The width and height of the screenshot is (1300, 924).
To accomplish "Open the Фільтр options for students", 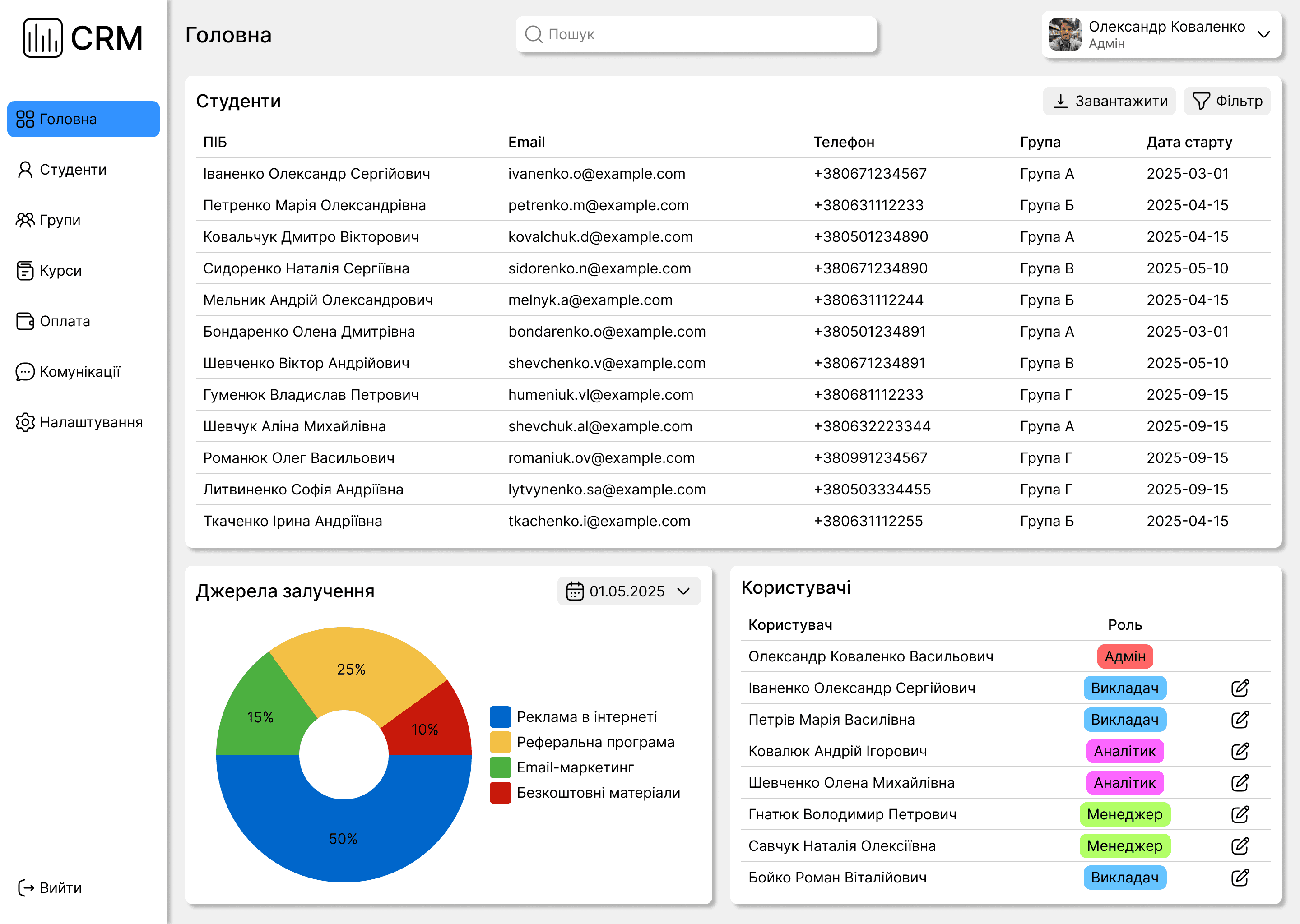I will (x=1226, y=101).
